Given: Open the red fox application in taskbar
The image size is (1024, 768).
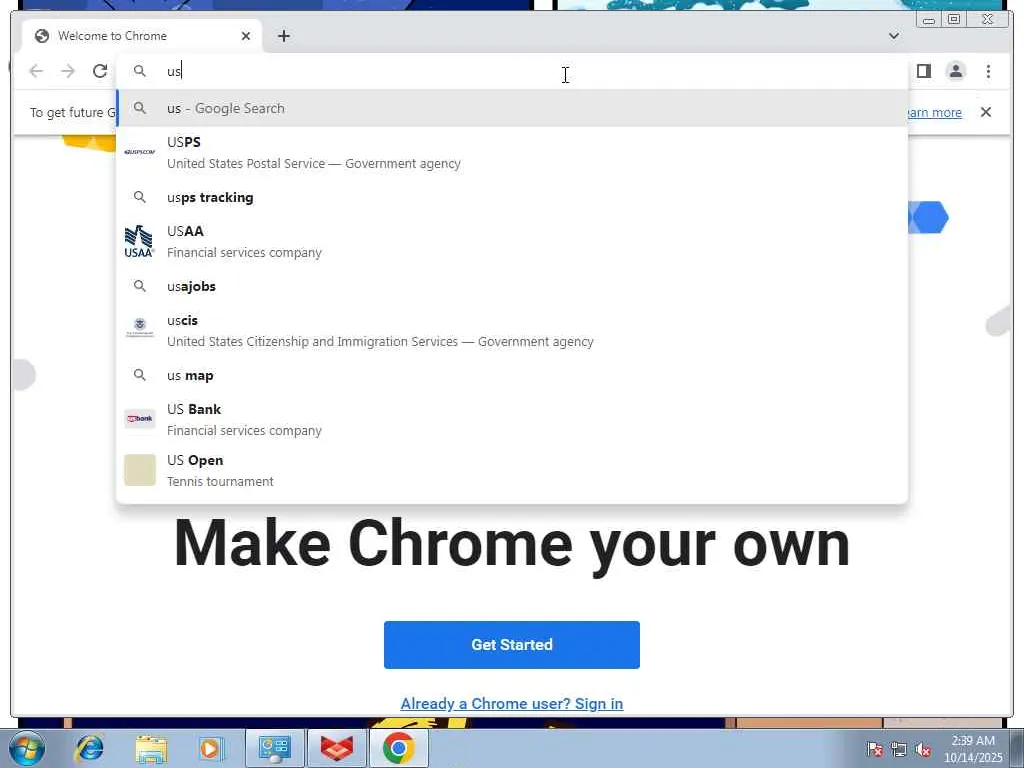Looking at the screenshot, I should (337, 748).
